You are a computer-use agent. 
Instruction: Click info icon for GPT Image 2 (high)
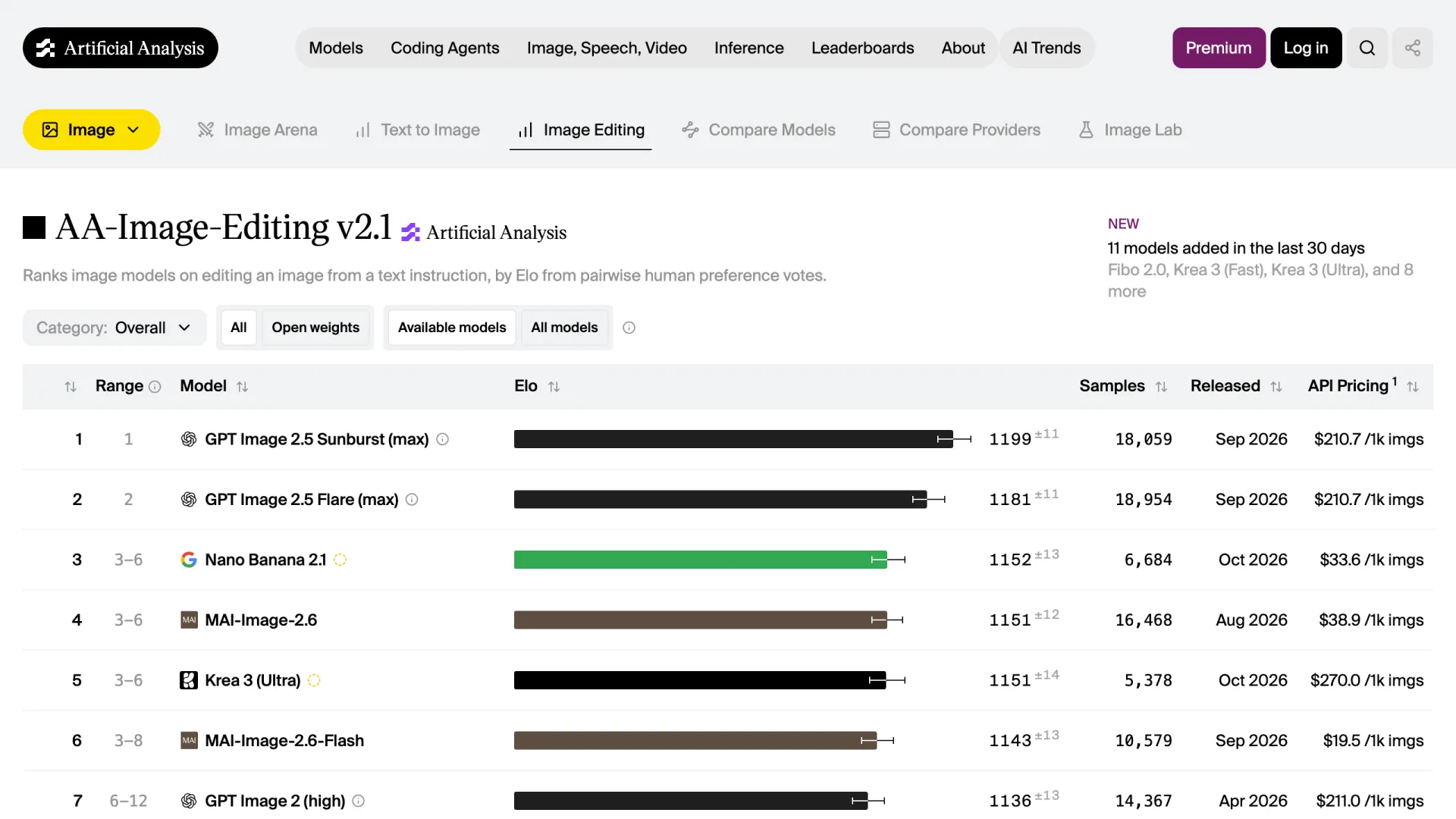coord(359,801)
